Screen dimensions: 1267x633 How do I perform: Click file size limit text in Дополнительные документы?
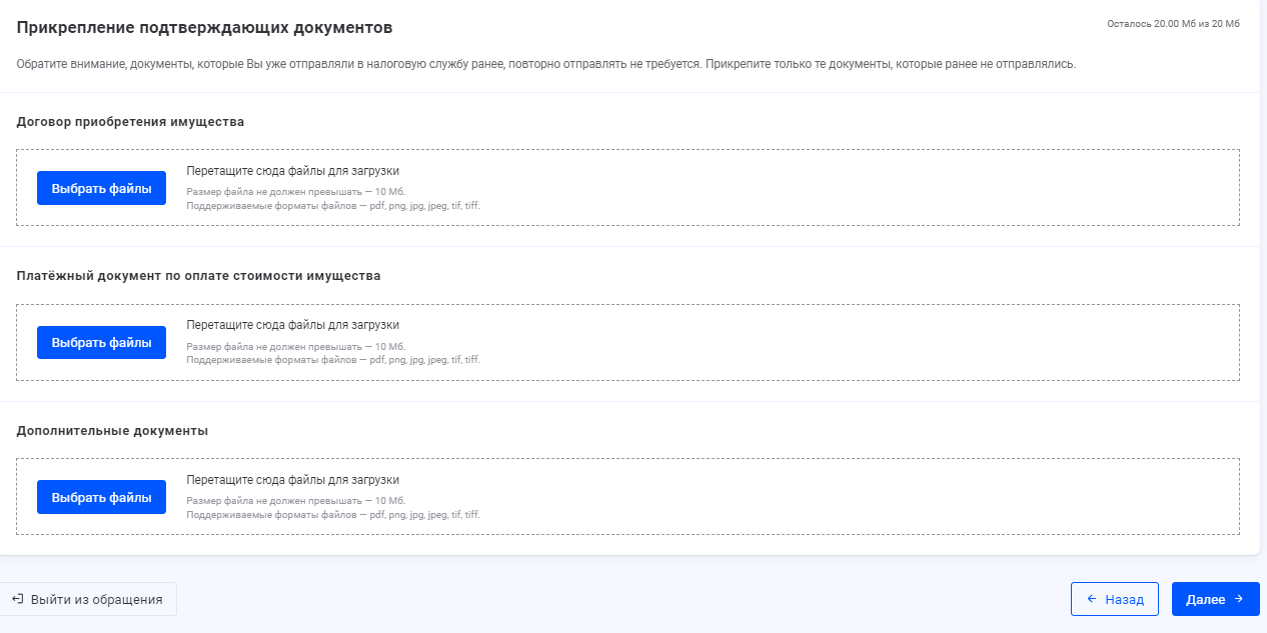(296, 501)
